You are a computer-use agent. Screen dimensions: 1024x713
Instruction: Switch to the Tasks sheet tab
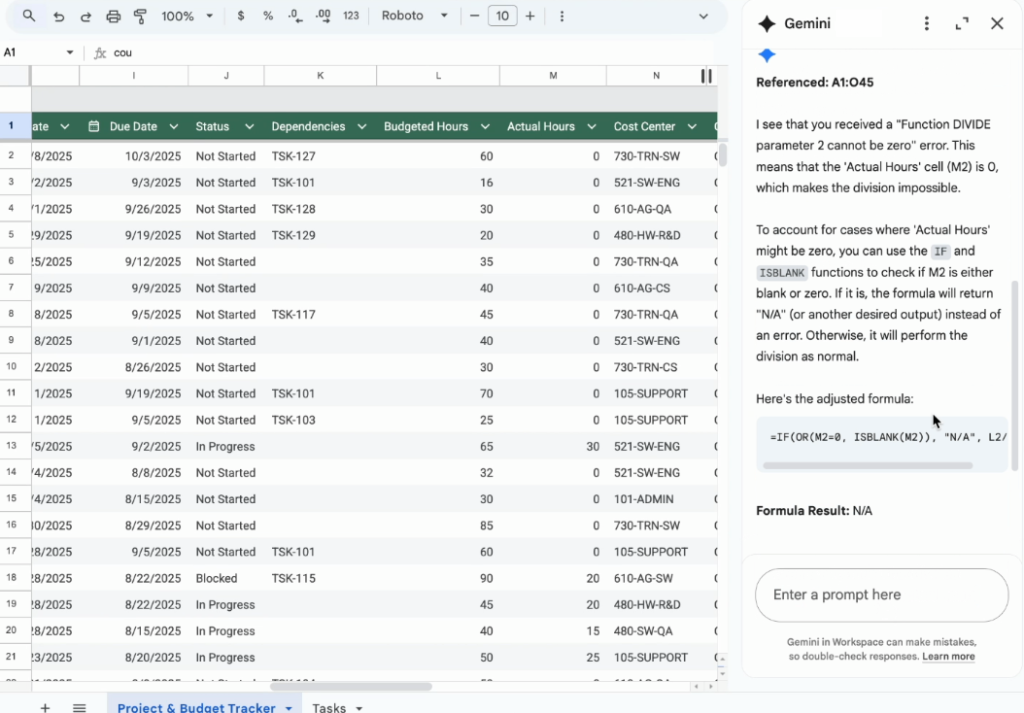point(336,707)
